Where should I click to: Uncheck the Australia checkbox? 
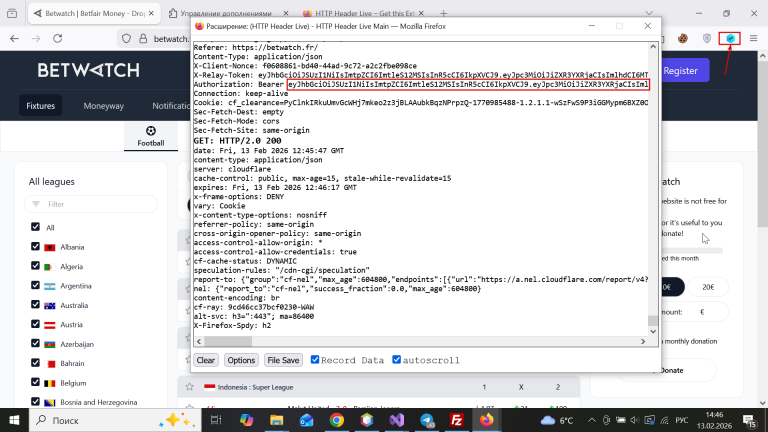click(x=35, y=305)
